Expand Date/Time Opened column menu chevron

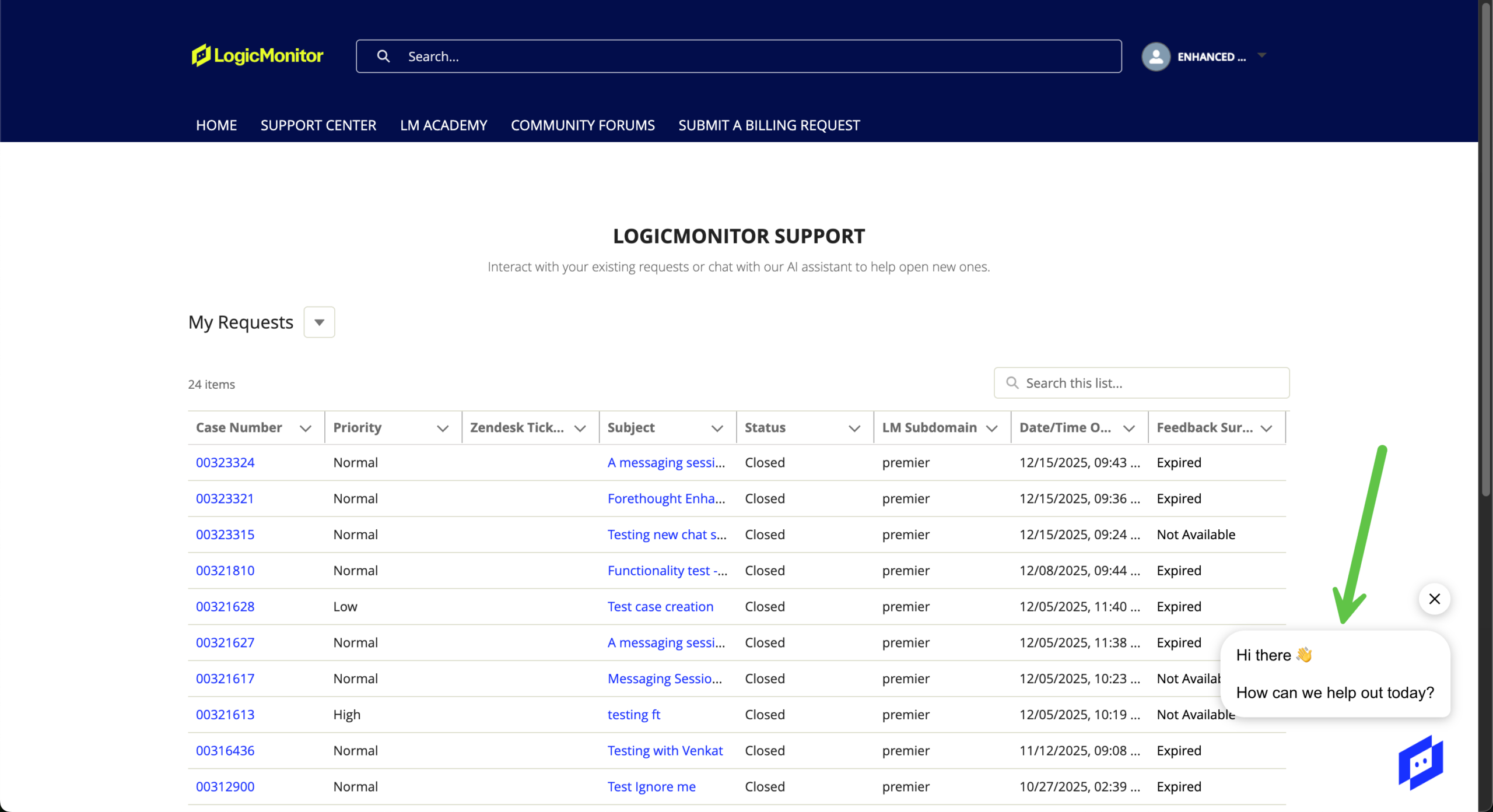pos(1129,428)
